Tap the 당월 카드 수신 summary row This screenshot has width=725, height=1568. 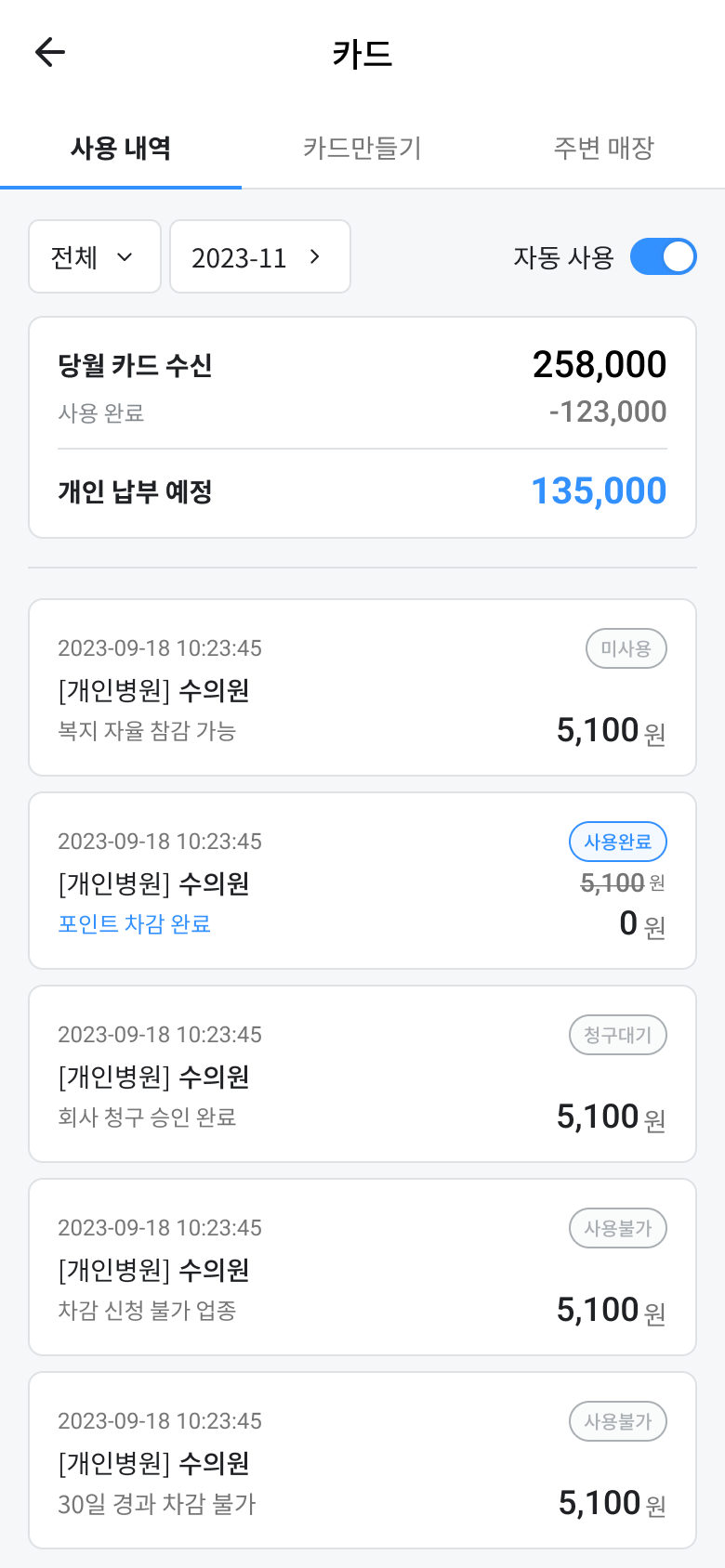[x=362, y=365]
